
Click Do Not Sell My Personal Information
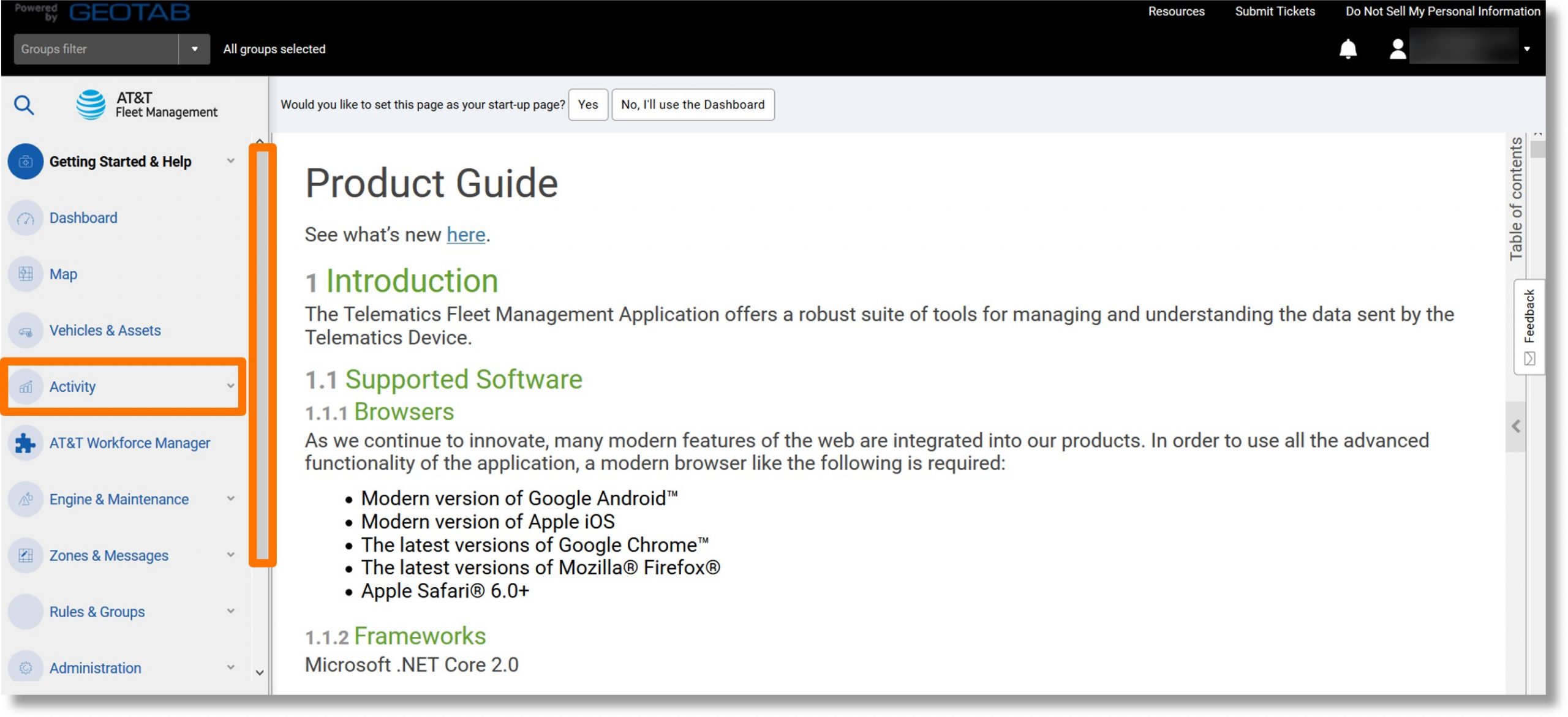1442,11
